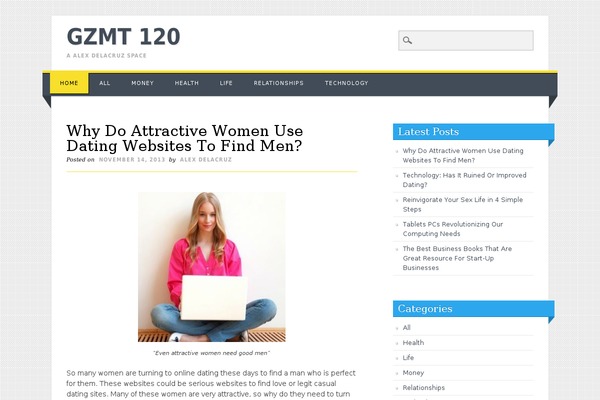Select the Relationships category in sidebar
Viewport: 600px width, 400px height.
(424, 387)
